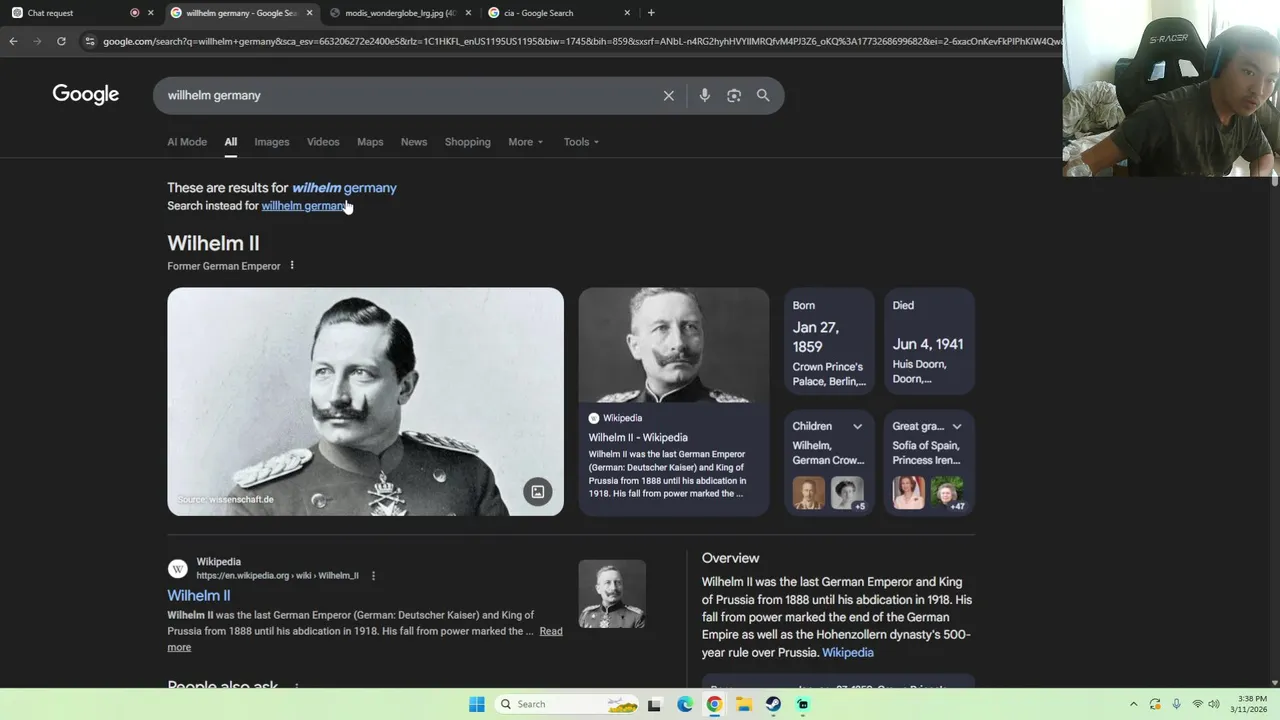Close the modis_wonderglobe_lrg.jpg tab
This screenshot has height=720, width=1280.
(468, 13)
